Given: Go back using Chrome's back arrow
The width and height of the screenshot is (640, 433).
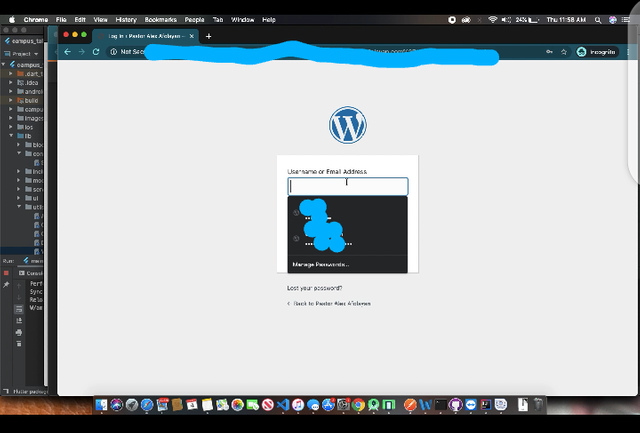Looking at the screenshot, I should pyautogui.click(x=68, y=52).
